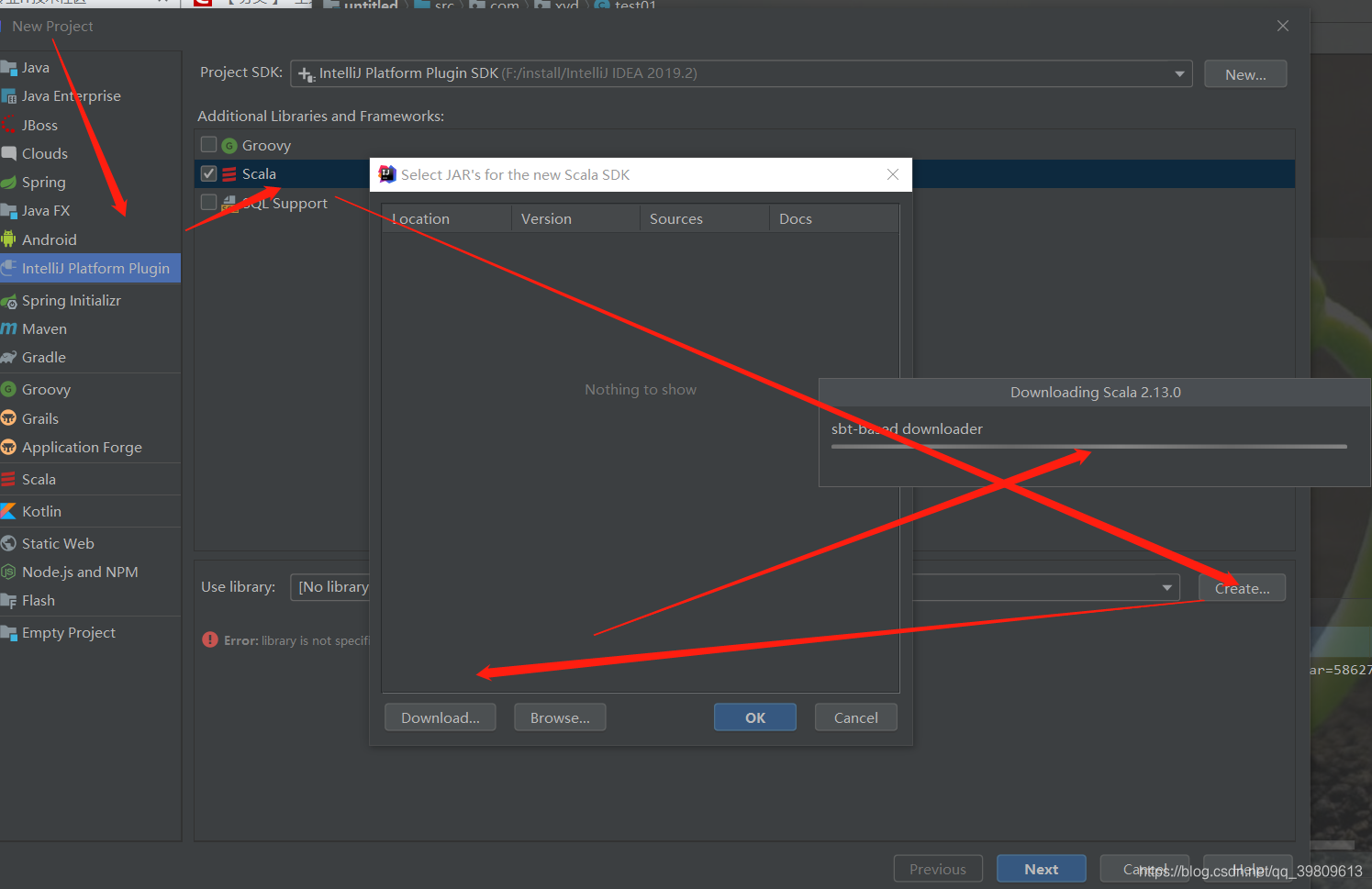Click the Create... library button
The image size is (1372, 889).
tap(1243, 588)
